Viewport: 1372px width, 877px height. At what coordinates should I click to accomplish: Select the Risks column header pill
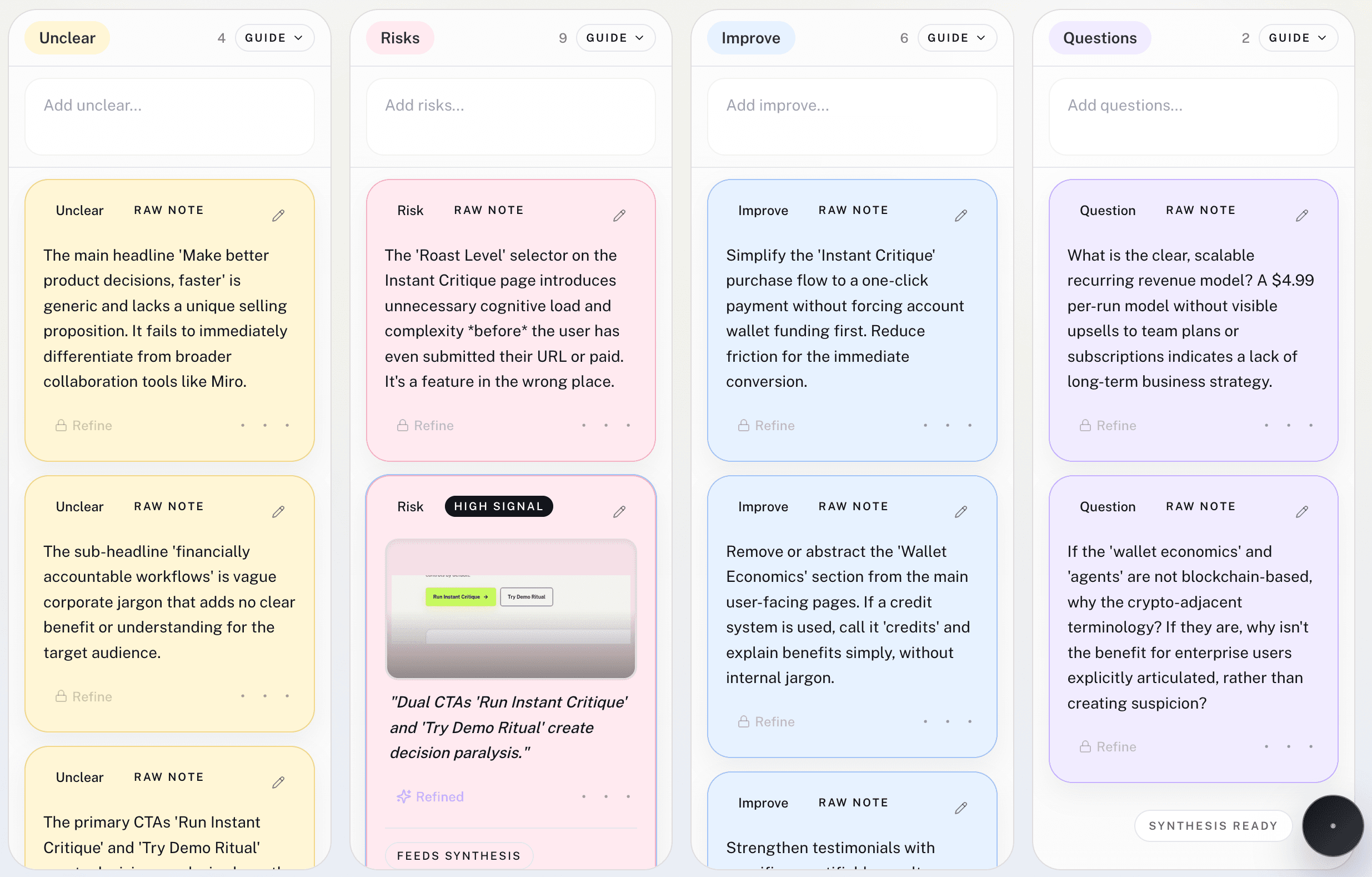(x=400, y=38)
